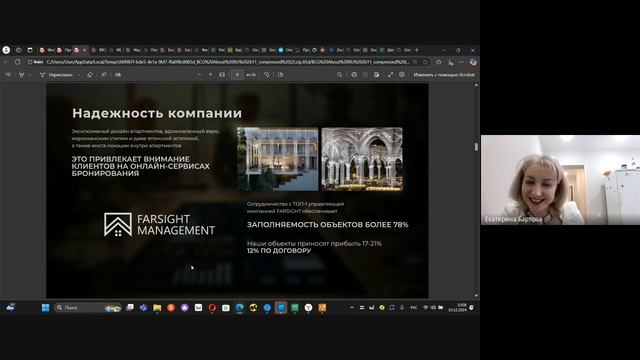Open Task View on the taskbar

pyautogui.click(x=130, y=307)
